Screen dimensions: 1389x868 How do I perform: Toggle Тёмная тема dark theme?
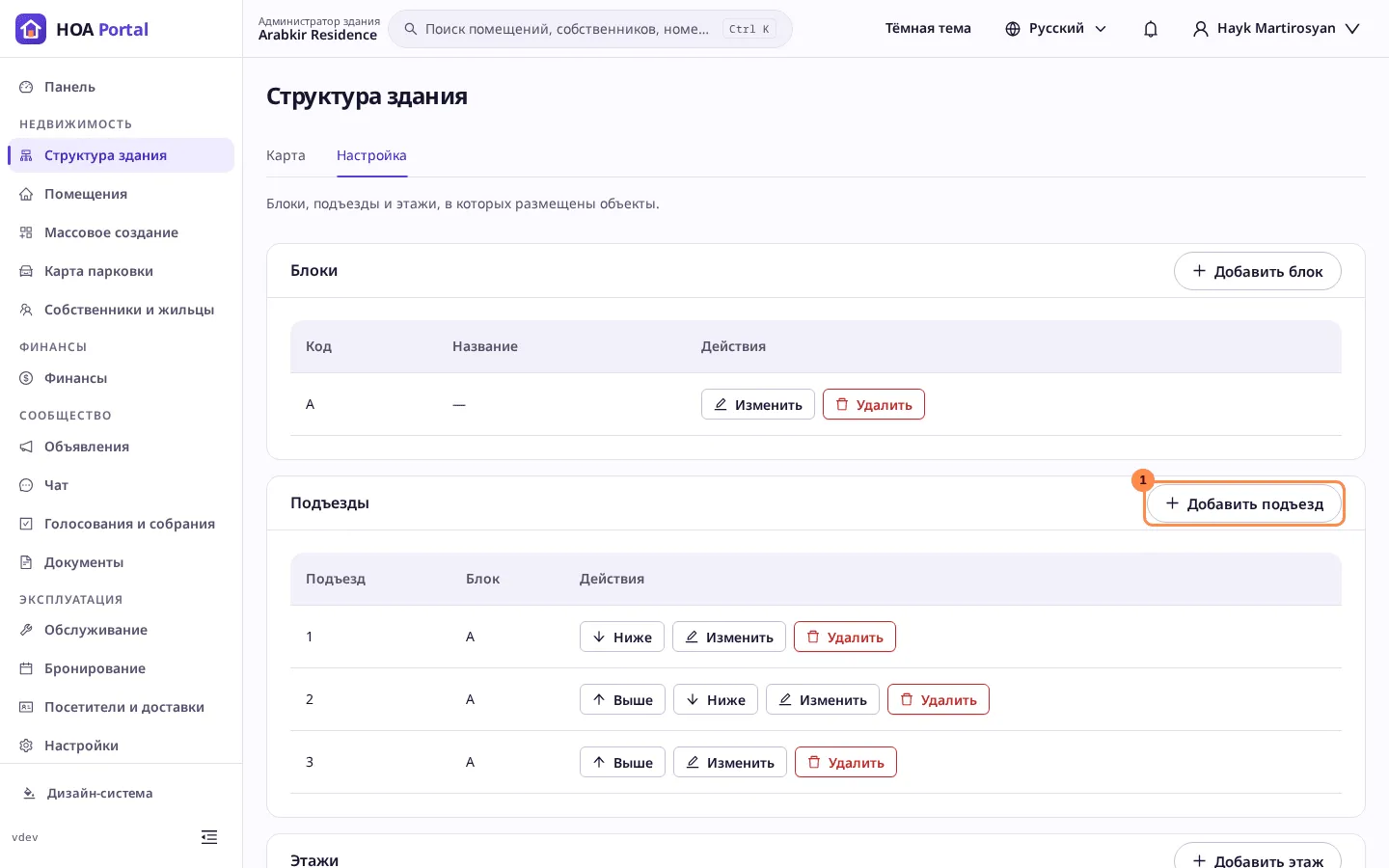tap(928, 29)
